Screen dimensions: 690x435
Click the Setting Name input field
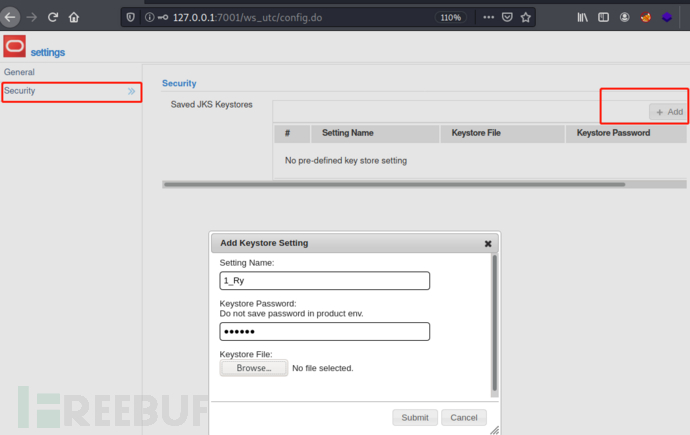(325, 281)
